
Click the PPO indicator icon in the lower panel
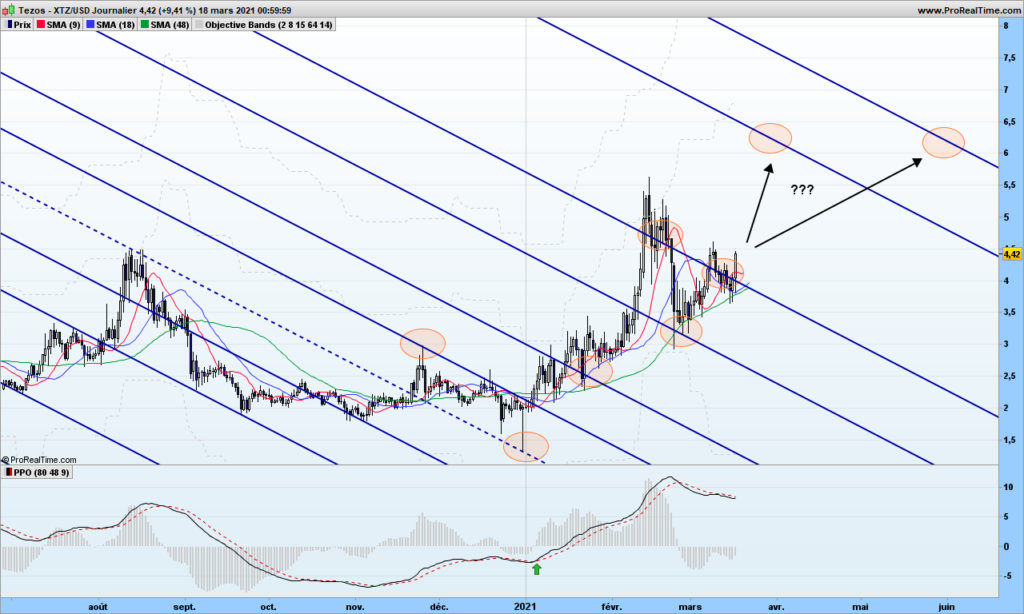coord(8,472)
